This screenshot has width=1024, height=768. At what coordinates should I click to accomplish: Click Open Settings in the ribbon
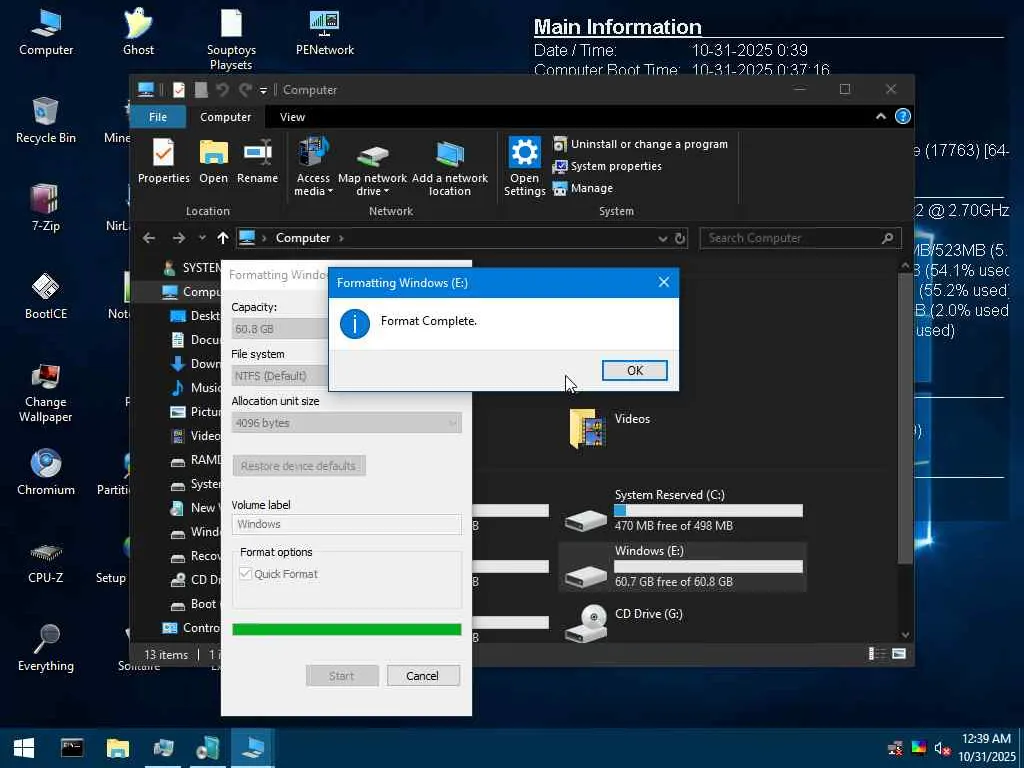pyautogui.click(x=524, y=167)
